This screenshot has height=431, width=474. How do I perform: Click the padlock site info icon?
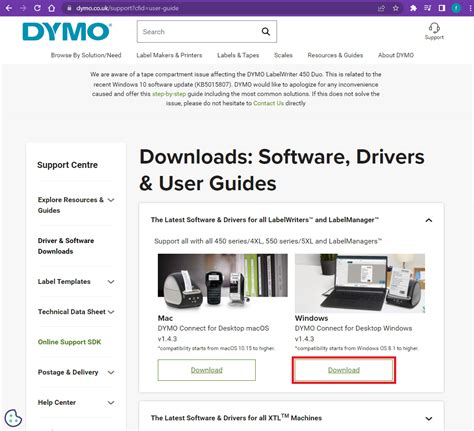69,8
